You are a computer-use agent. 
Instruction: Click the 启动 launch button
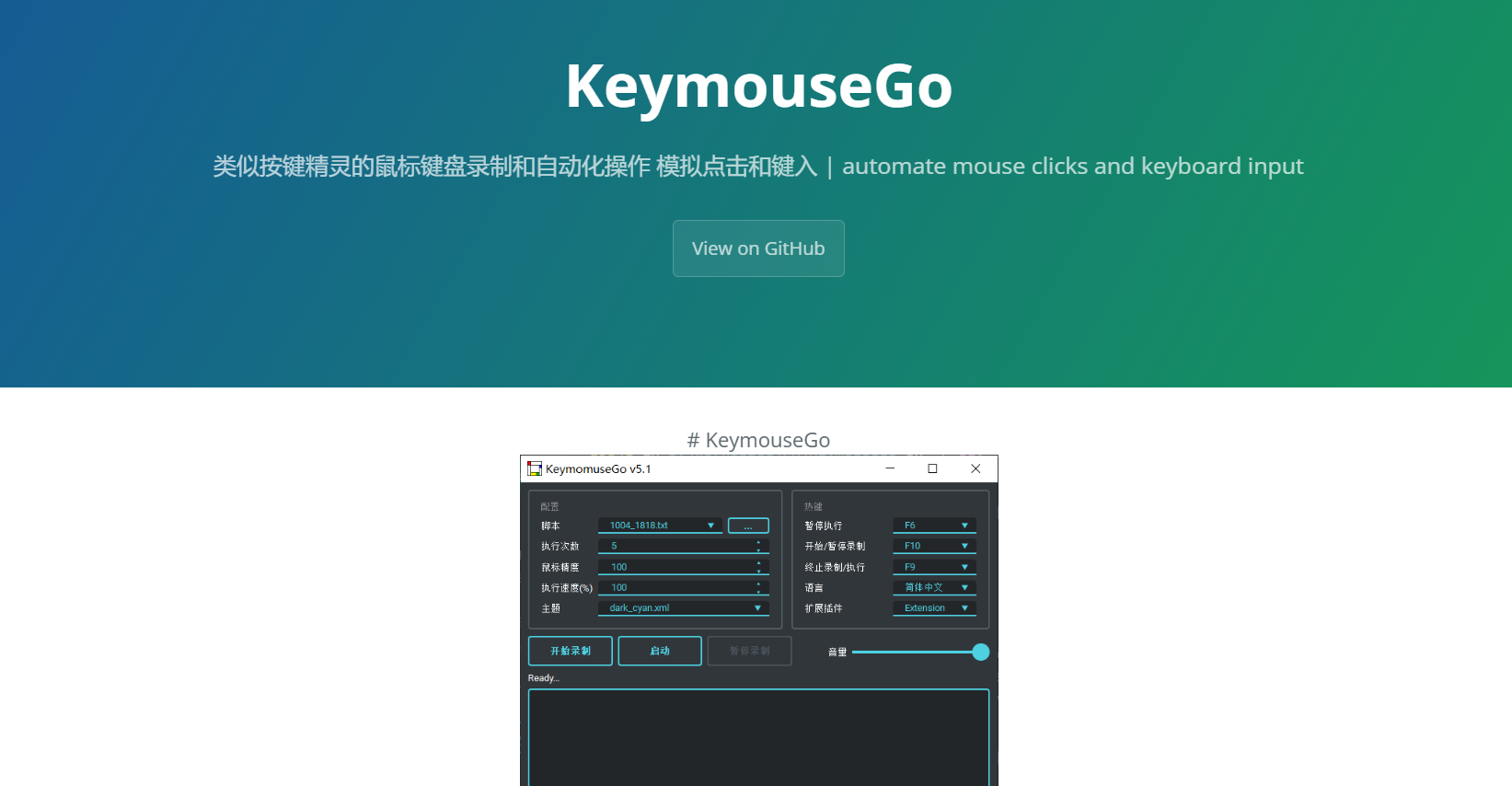(x=660, y=651)
